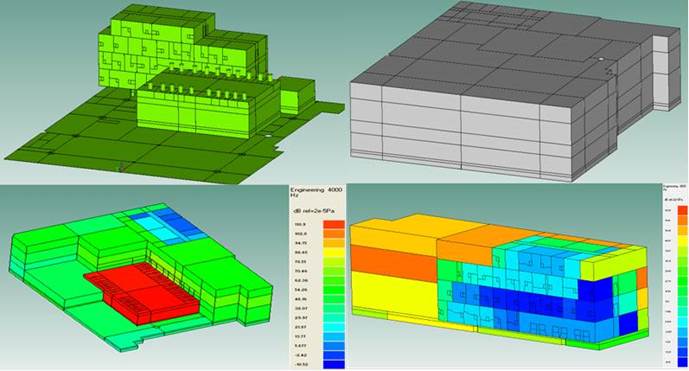Select the red panel in the bottom-left model

(x=143, y=294)
